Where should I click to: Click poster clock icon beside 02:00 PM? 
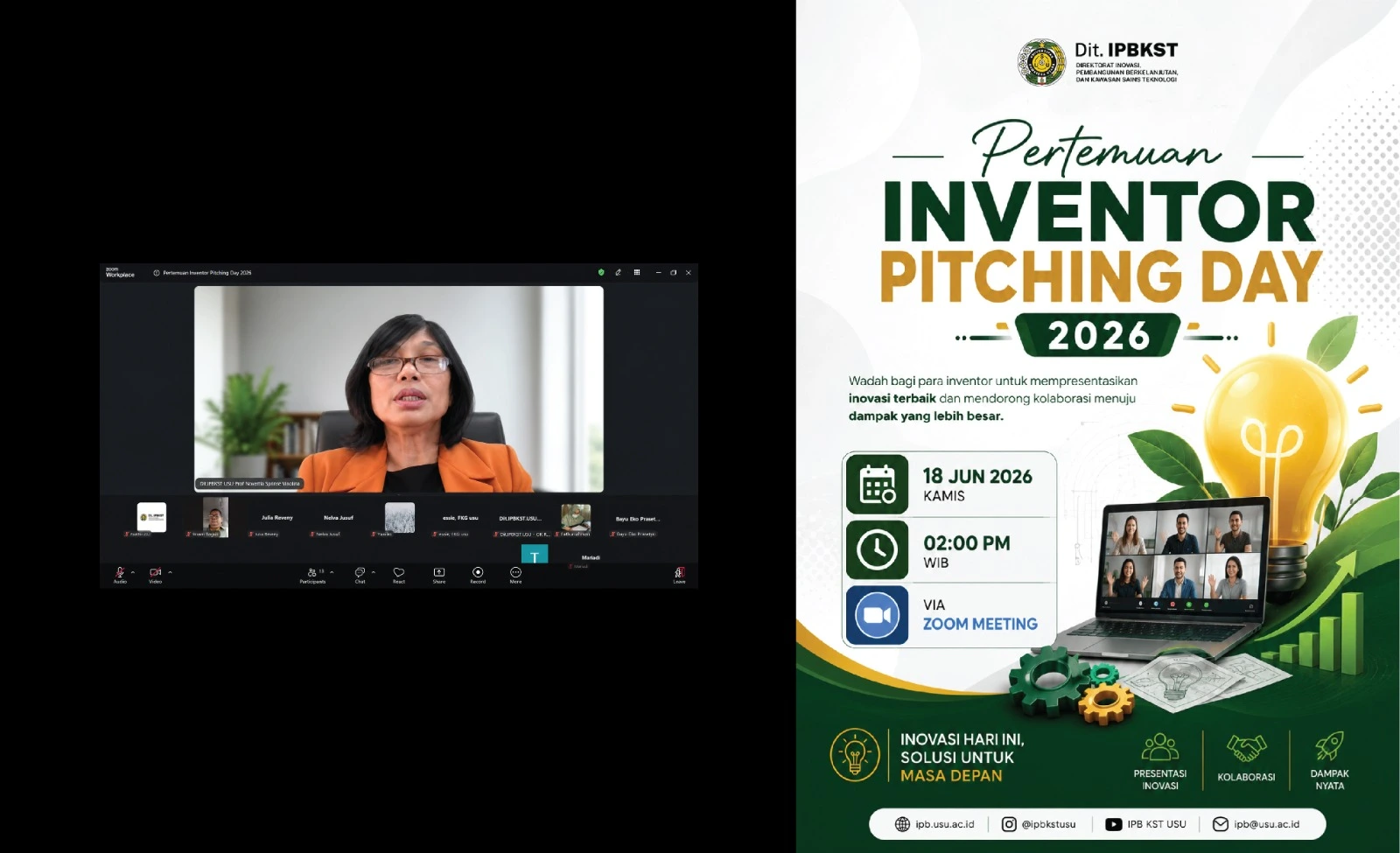pos(878,549)
